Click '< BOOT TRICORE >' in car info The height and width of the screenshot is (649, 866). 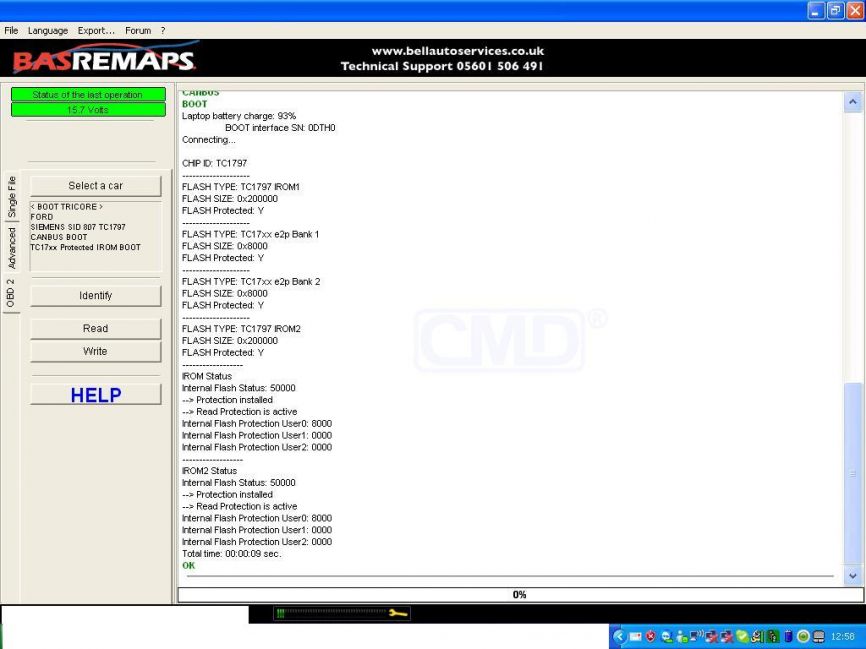point(67,207)
